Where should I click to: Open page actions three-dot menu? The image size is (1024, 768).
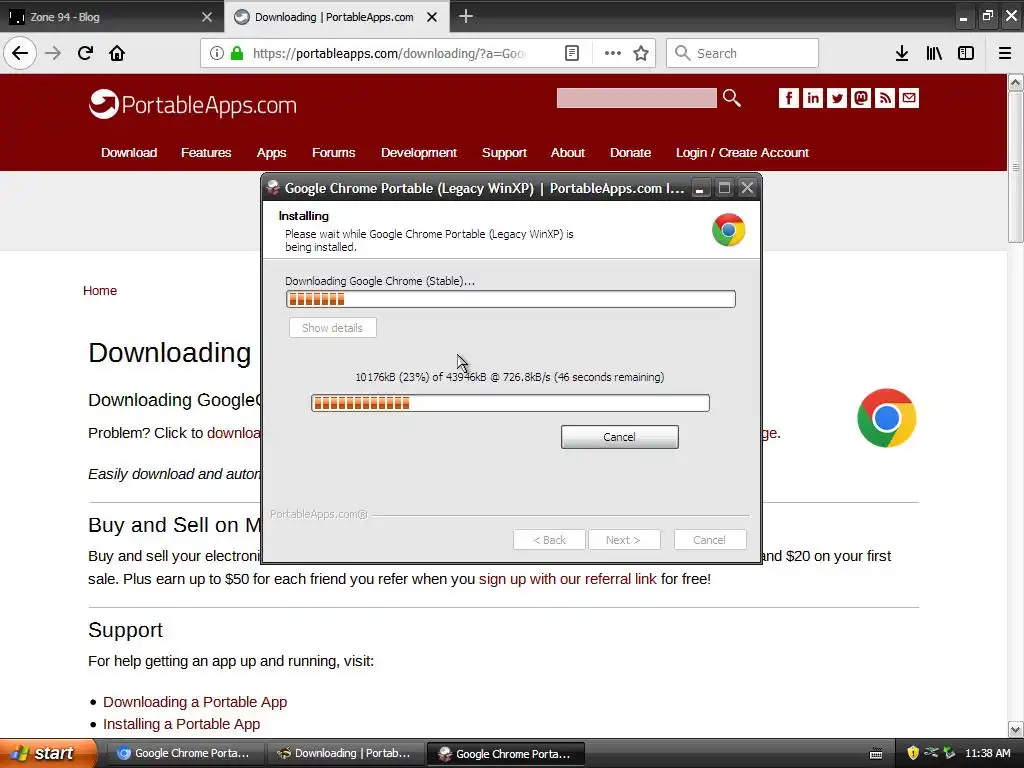pyautogui.click(x=613, y=53)
